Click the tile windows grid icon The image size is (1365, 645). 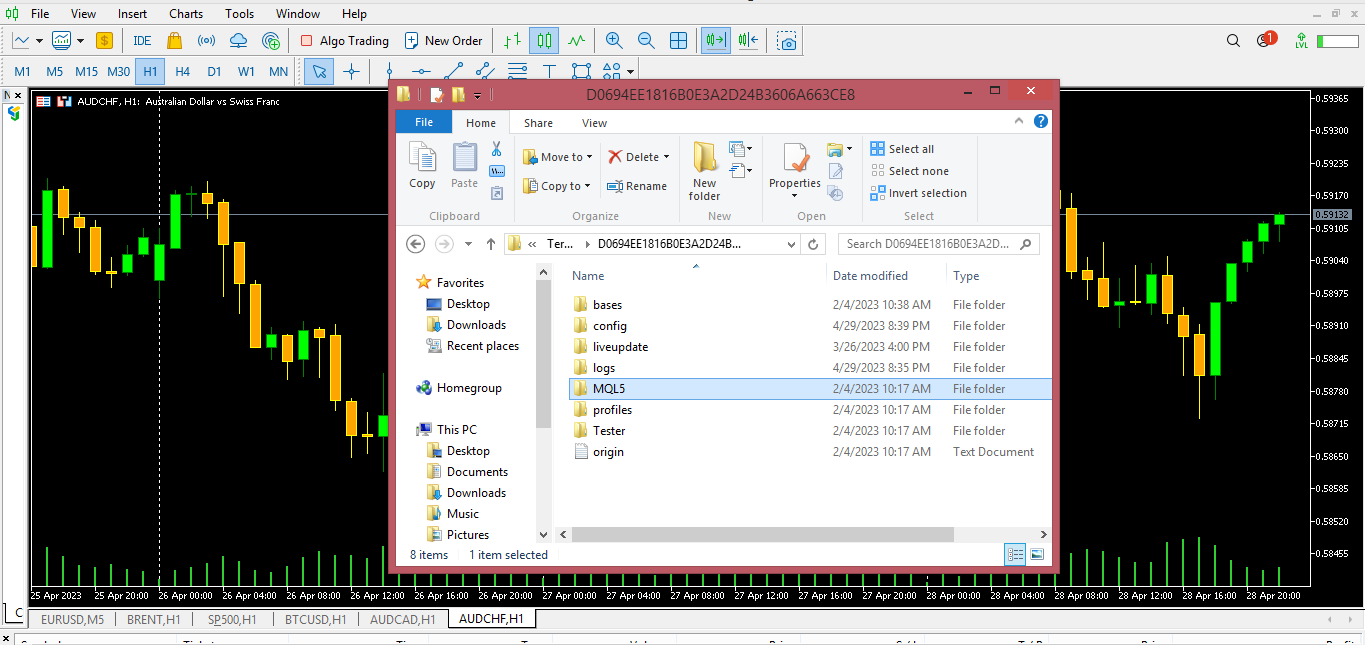coord(678,41)
